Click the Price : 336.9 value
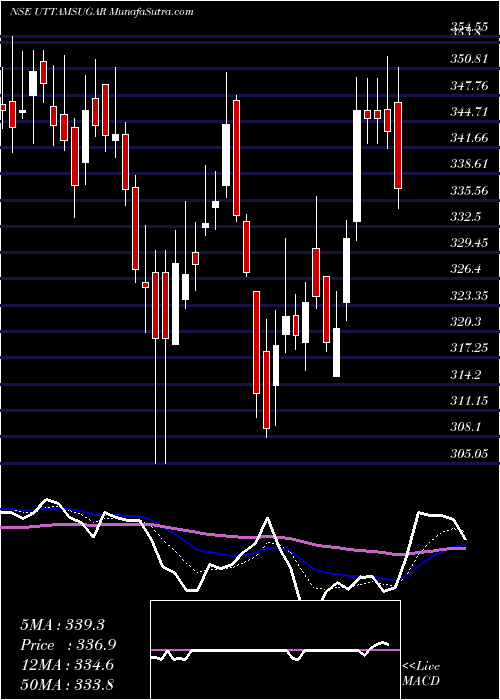The height and width of the screenshot is (700, 500). click(68, 645)
